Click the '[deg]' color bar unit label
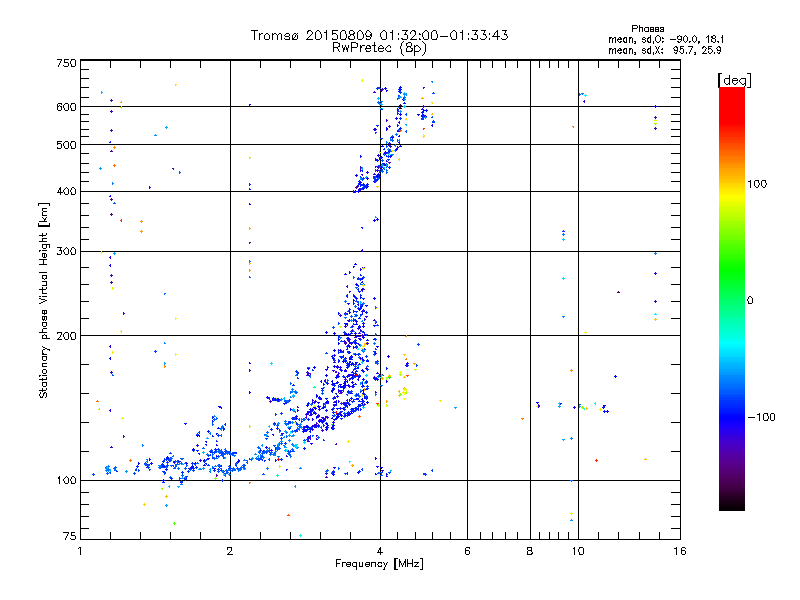Screen dimensions: 800x600 click(x=734, y=80)
